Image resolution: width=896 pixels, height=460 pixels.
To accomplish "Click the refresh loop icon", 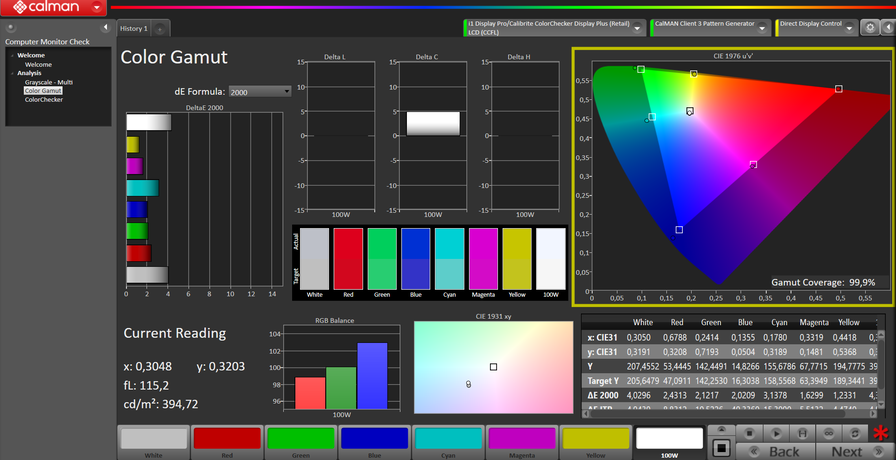I will pyautogui.click(x=854, y=433).
